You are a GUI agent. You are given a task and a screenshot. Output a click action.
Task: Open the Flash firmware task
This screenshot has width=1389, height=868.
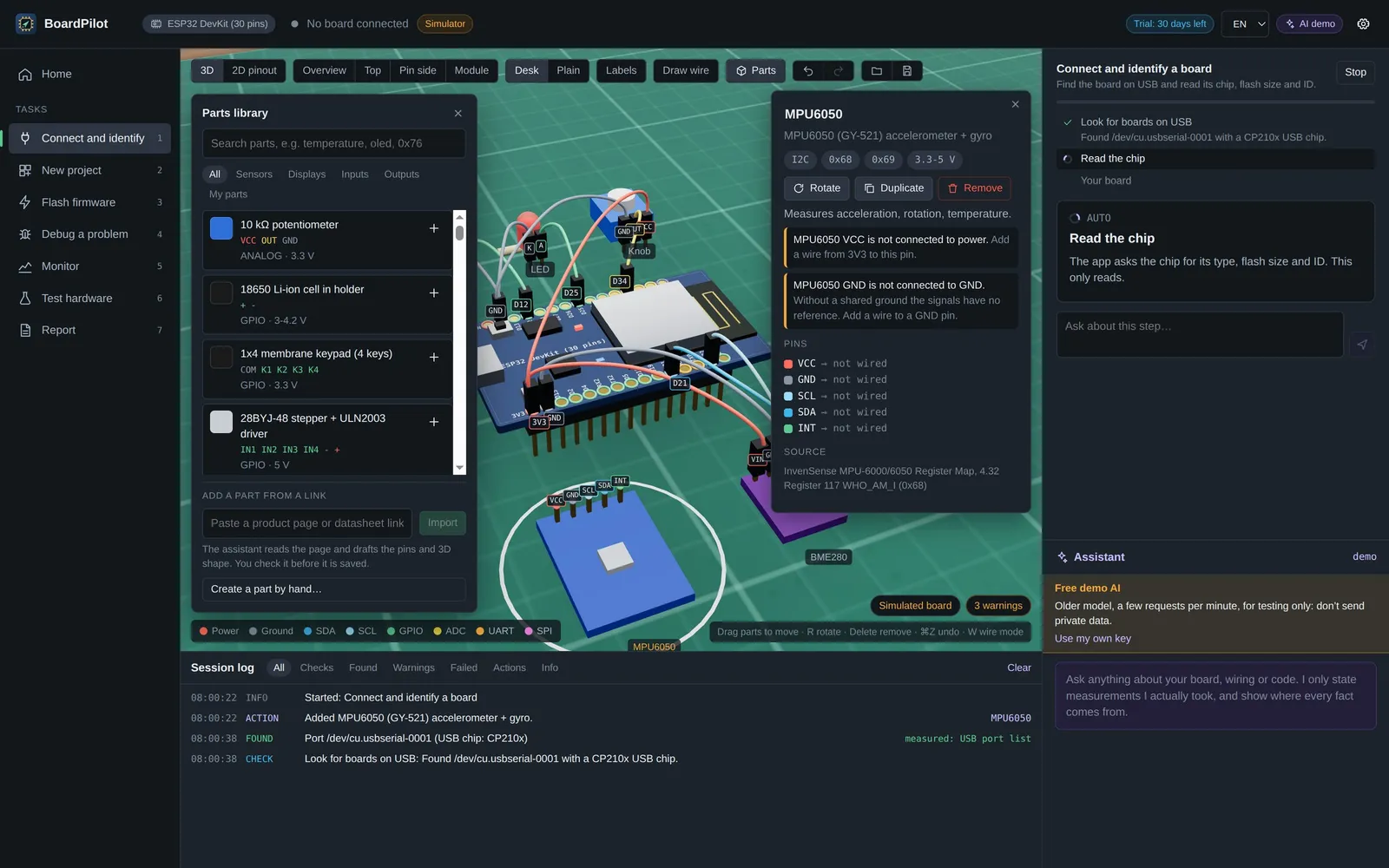pyautogui.click(x=90, y=202)
